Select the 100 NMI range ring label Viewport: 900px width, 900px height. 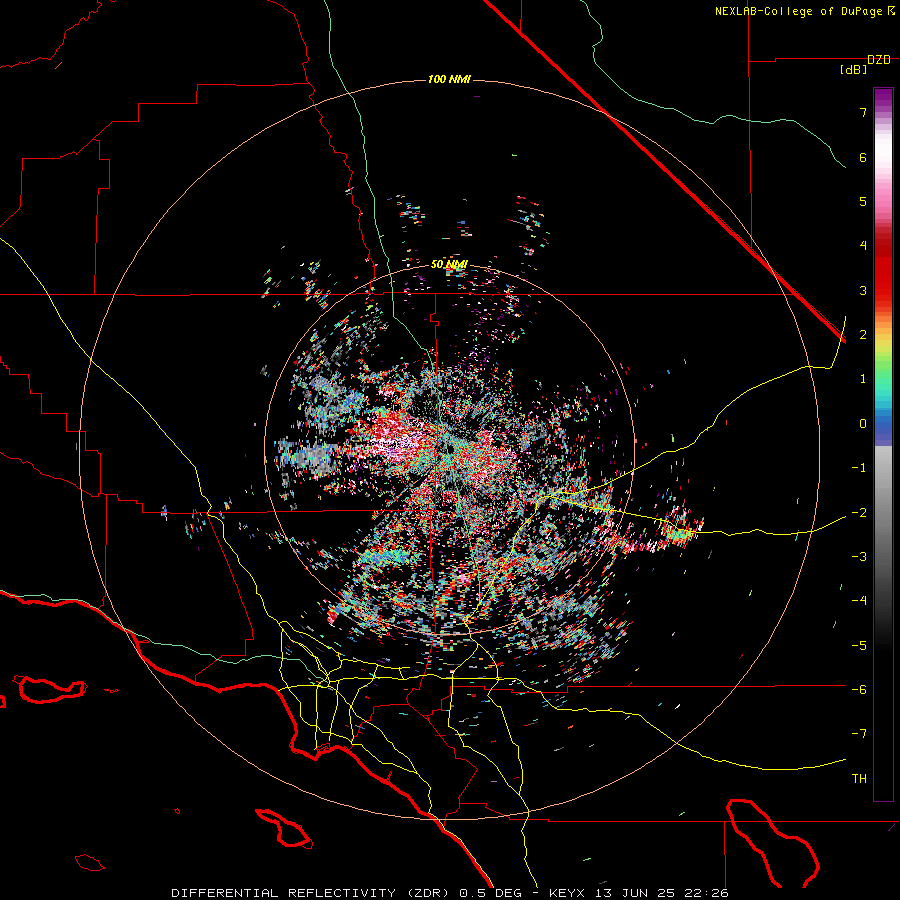point(449,79)
